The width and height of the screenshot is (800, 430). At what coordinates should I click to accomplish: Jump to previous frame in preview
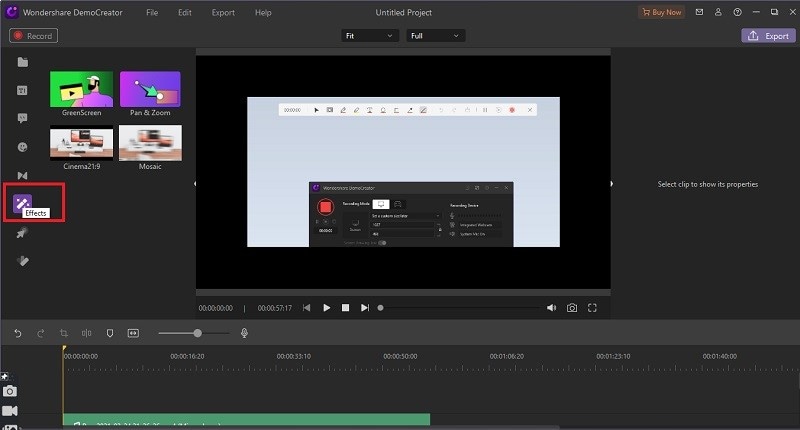[307, 308]
